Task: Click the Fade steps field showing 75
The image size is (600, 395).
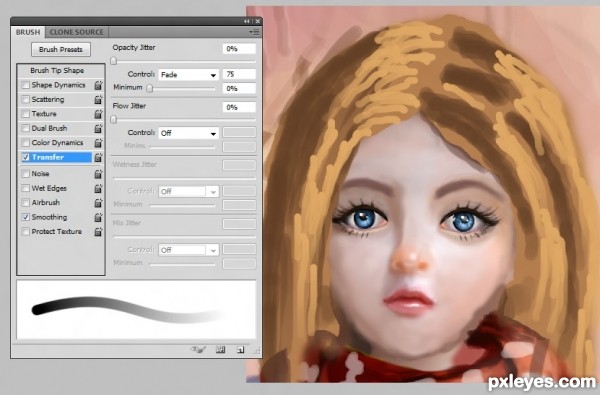Action: point(239,74)
